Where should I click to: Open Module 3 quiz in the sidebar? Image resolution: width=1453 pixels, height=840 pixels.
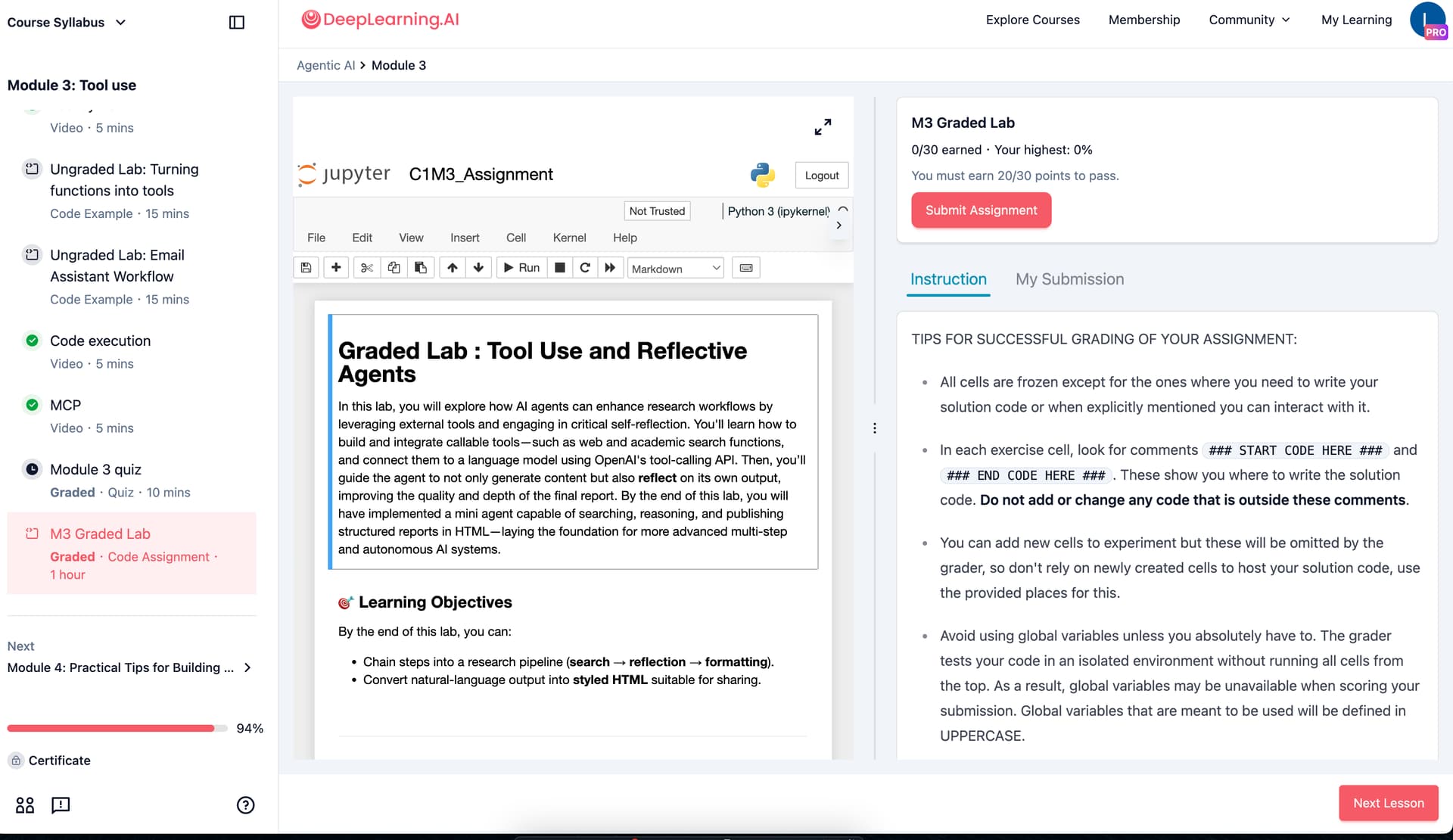(x=95, y=469)
